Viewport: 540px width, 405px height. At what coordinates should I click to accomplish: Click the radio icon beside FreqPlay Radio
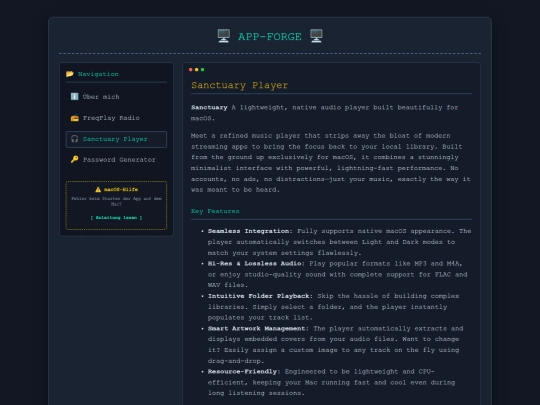[x=74, y=118]
